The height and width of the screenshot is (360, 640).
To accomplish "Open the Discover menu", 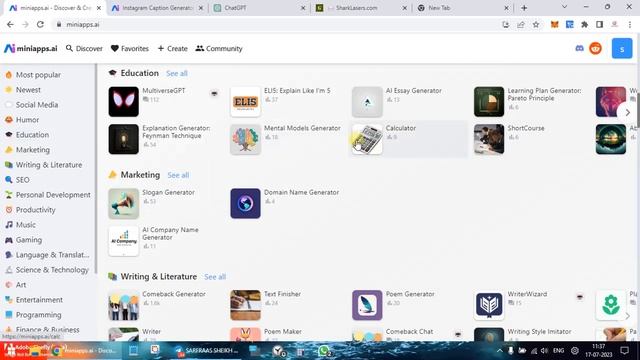I will 84,49.
